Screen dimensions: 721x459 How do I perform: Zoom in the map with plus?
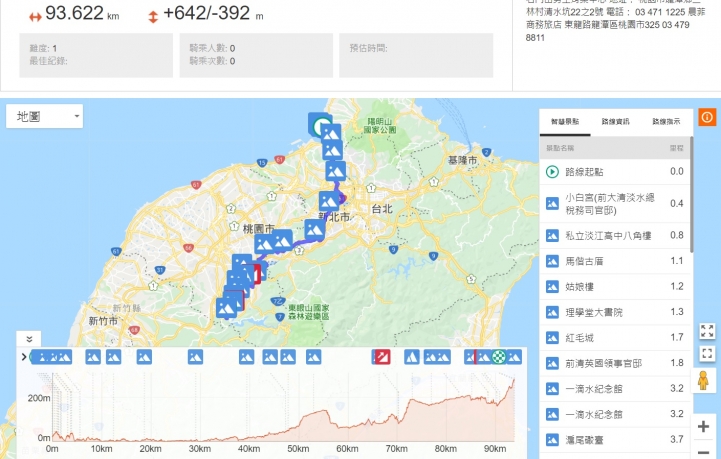coord(703,427)
